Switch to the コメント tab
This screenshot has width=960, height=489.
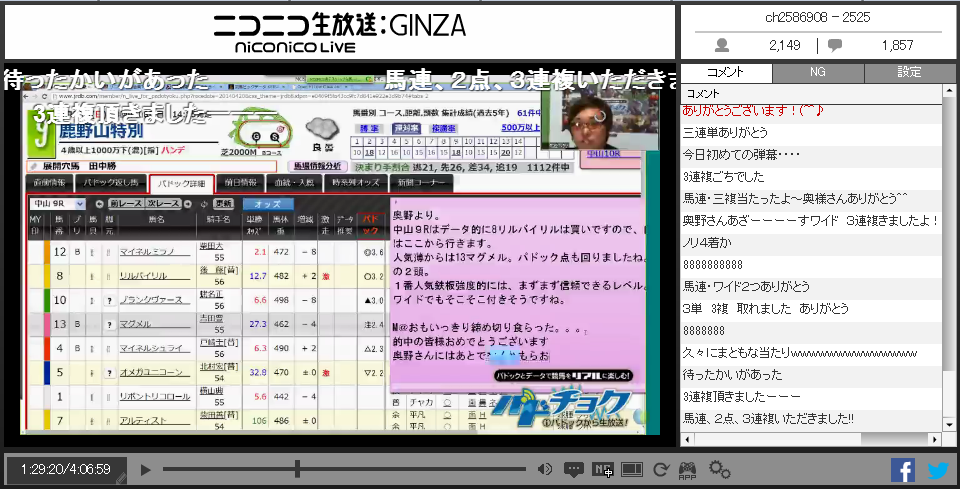tap(726, 72)
